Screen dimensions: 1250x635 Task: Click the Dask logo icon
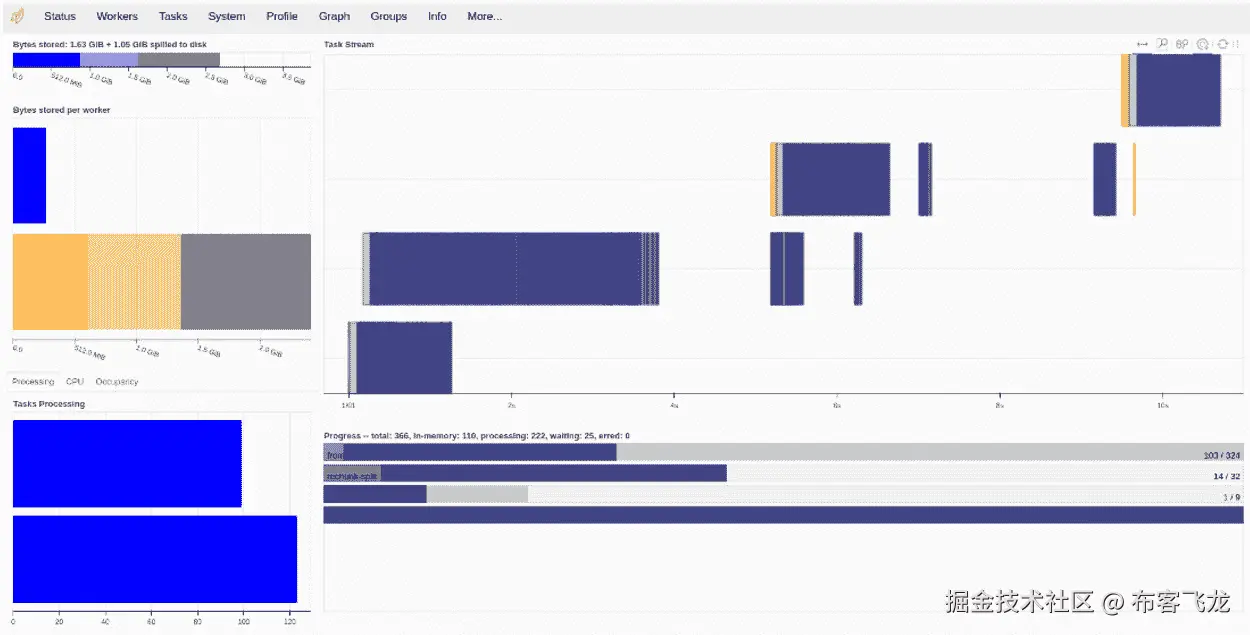17,16
